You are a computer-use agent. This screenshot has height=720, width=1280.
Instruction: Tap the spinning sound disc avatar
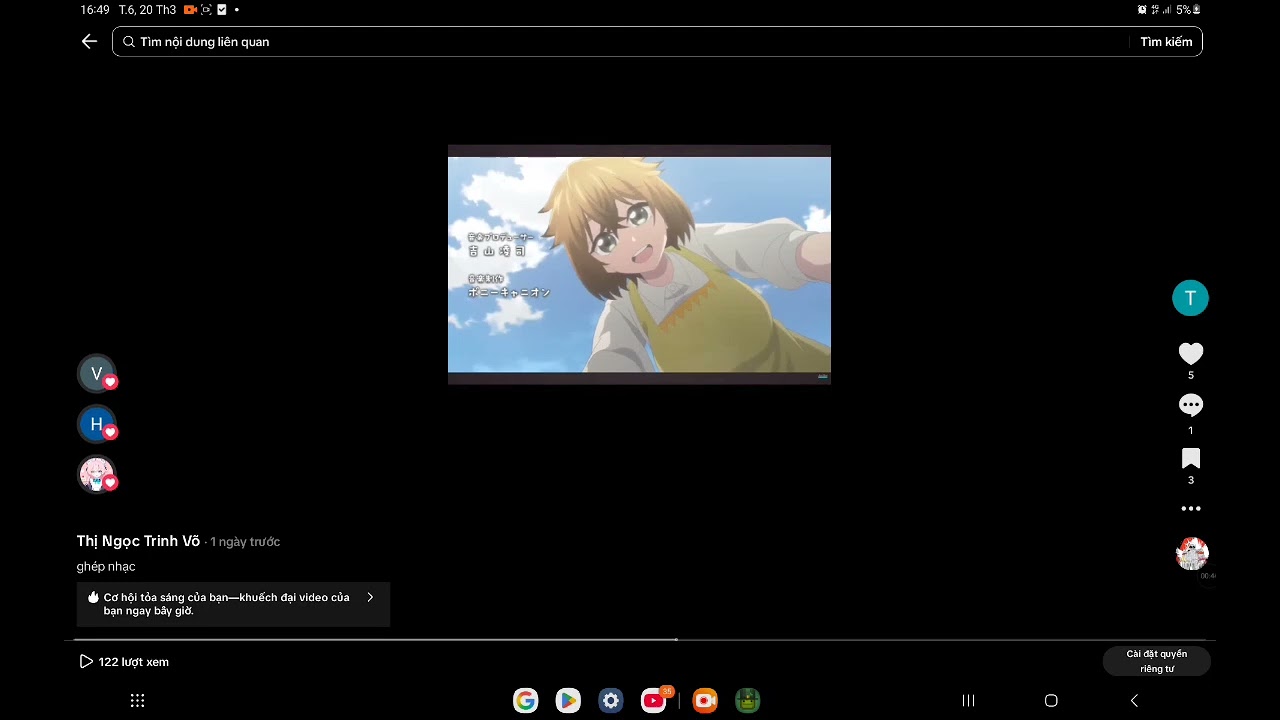[x=1192, y=553]
